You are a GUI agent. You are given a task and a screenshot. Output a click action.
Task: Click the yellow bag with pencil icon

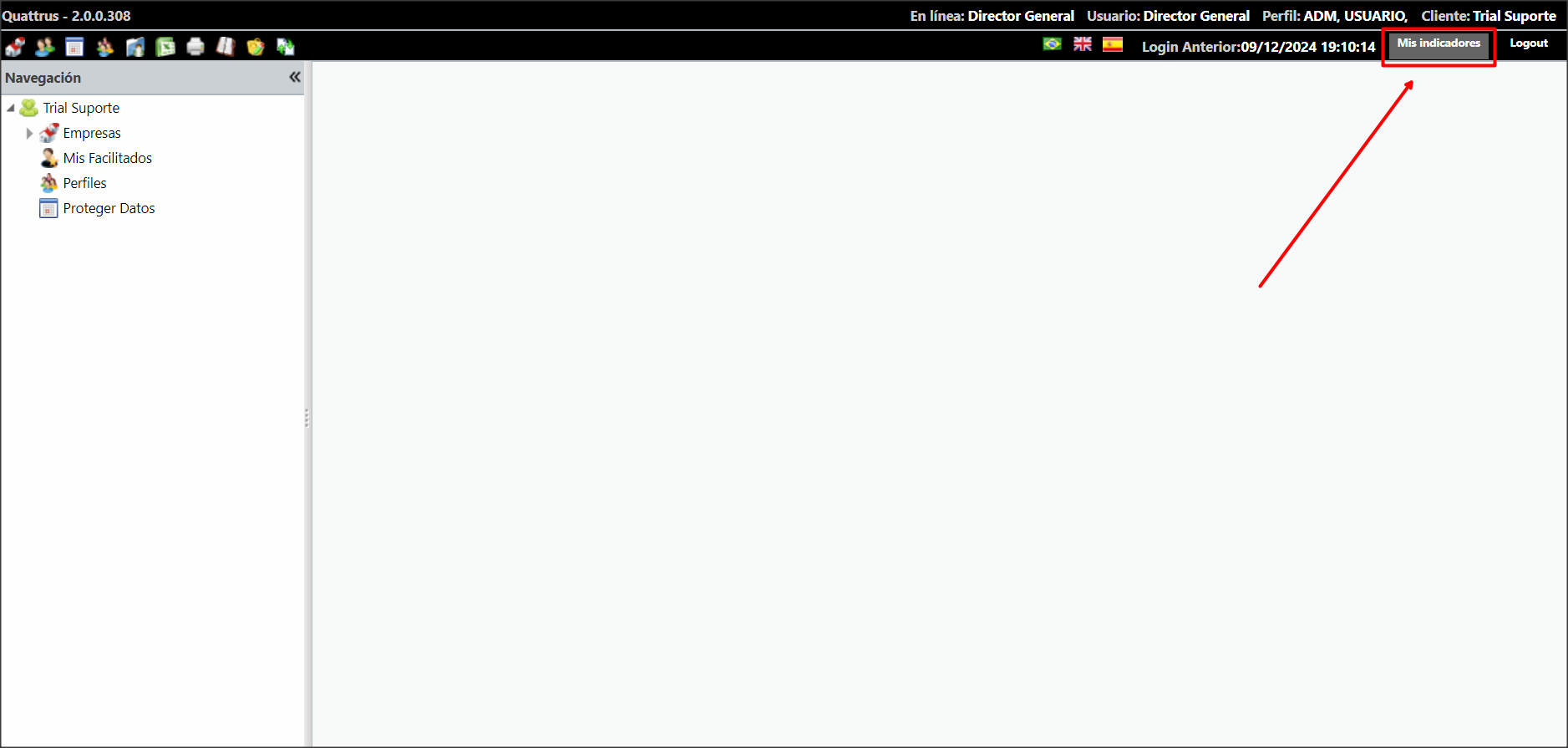click(256, 47)
